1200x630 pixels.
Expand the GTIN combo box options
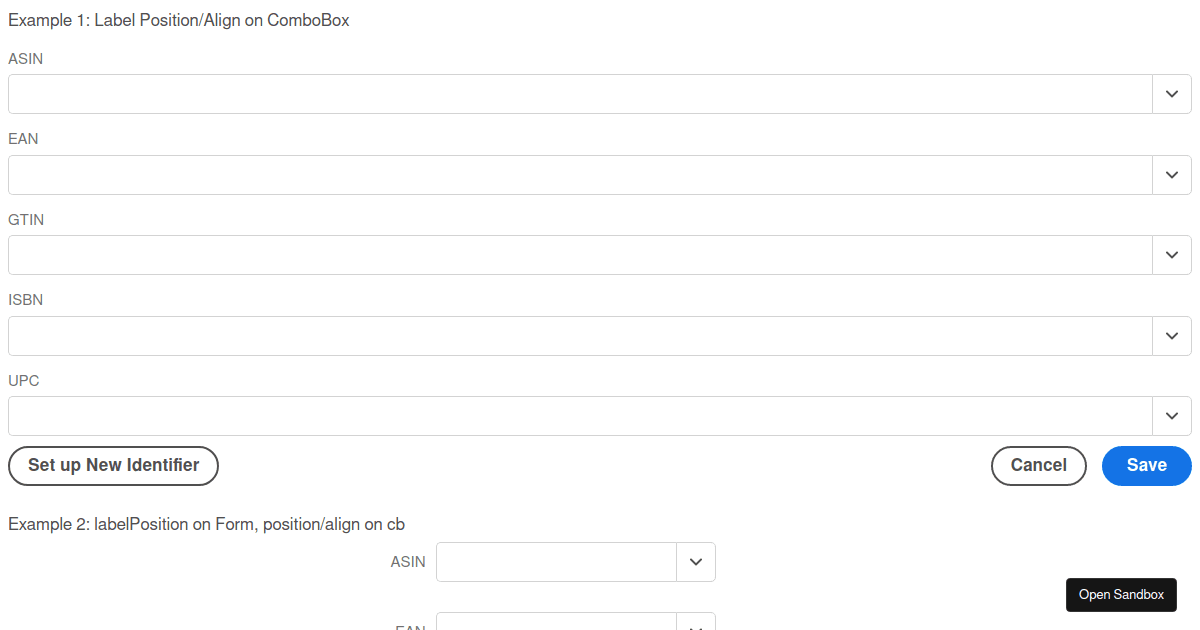pyautogui.click(x=1172, y=255)
